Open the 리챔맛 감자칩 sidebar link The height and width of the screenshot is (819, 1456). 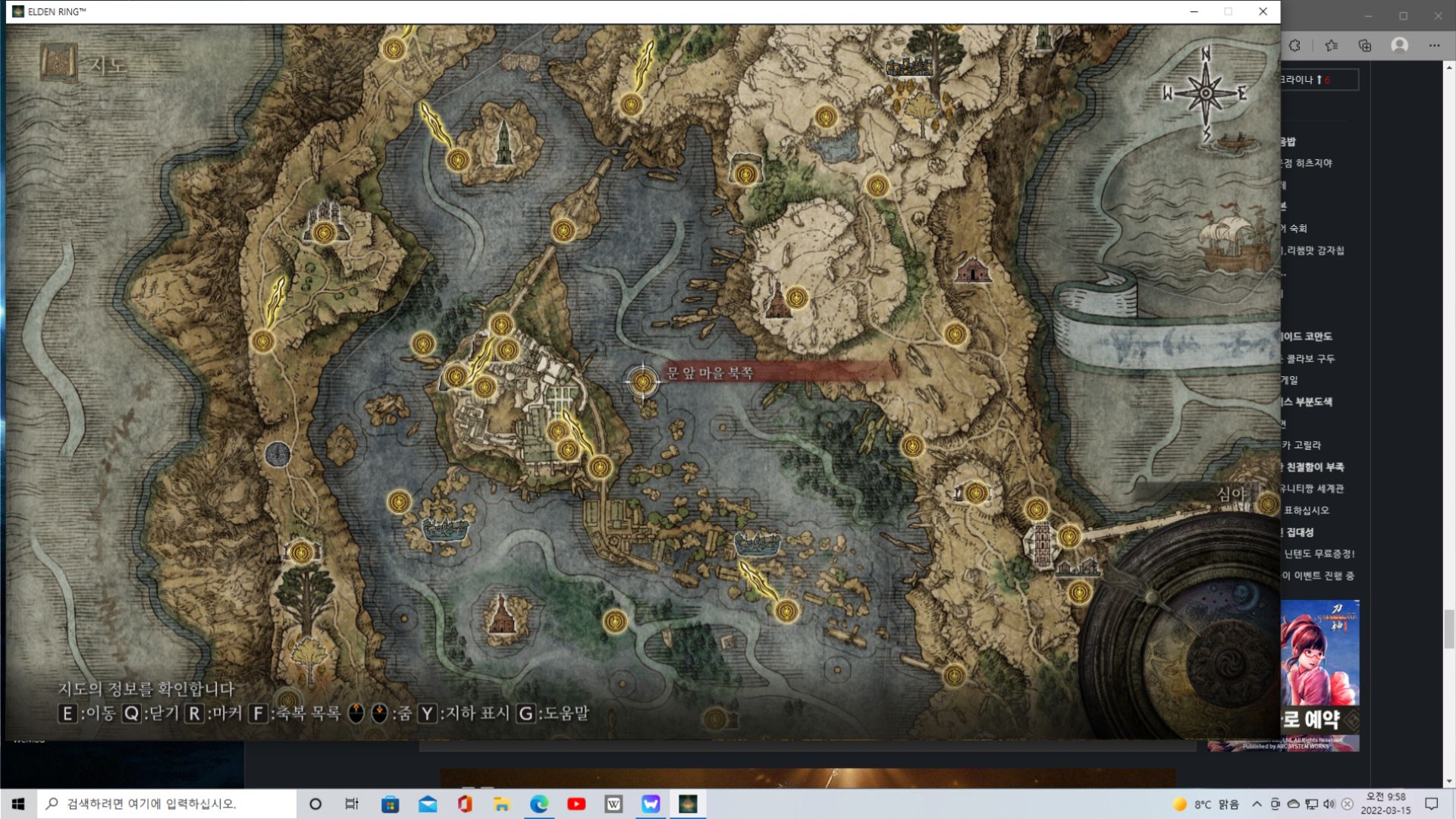click(1313, 250)
